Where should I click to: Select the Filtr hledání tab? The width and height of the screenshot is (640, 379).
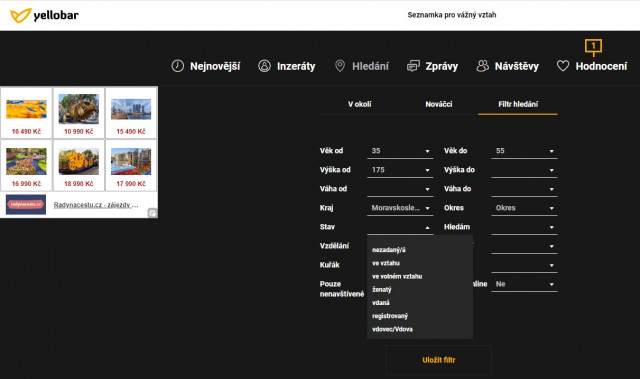pyautogui.click(x=518, y=104)
